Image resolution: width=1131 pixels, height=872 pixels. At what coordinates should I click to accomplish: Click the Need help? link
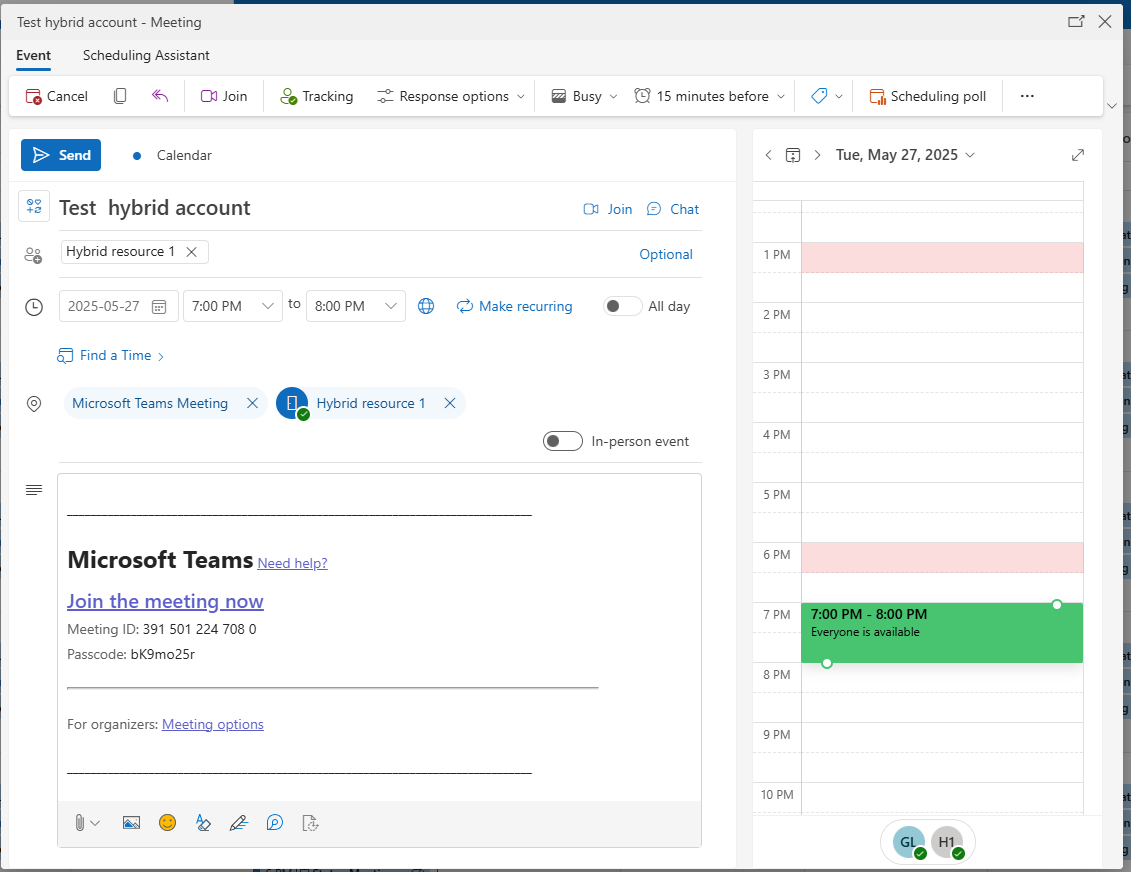pos(292,563)
